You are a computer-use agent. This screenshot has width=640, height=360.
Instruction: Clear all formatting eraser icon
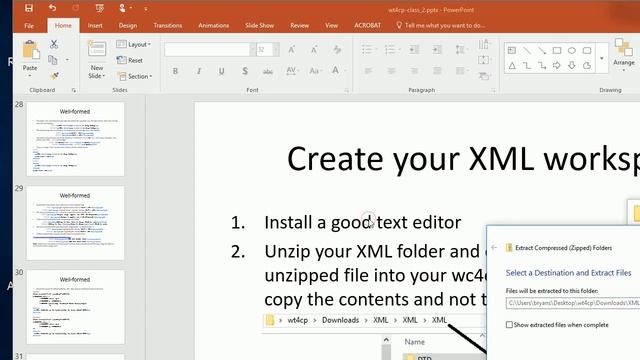[337, 50]
